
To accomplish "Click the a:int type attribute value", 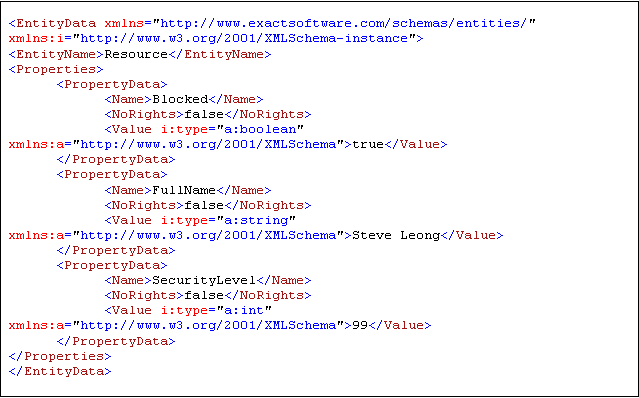I will point(244,310).
